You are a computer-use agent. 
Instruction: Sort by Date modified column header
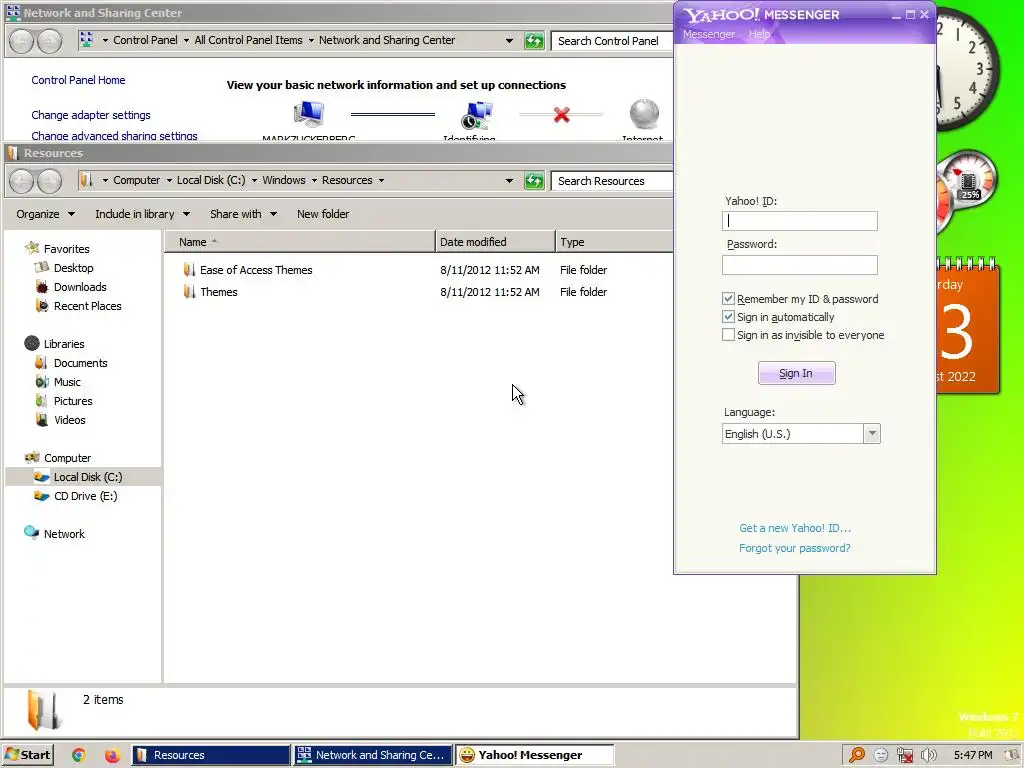(x=495, y=242)
